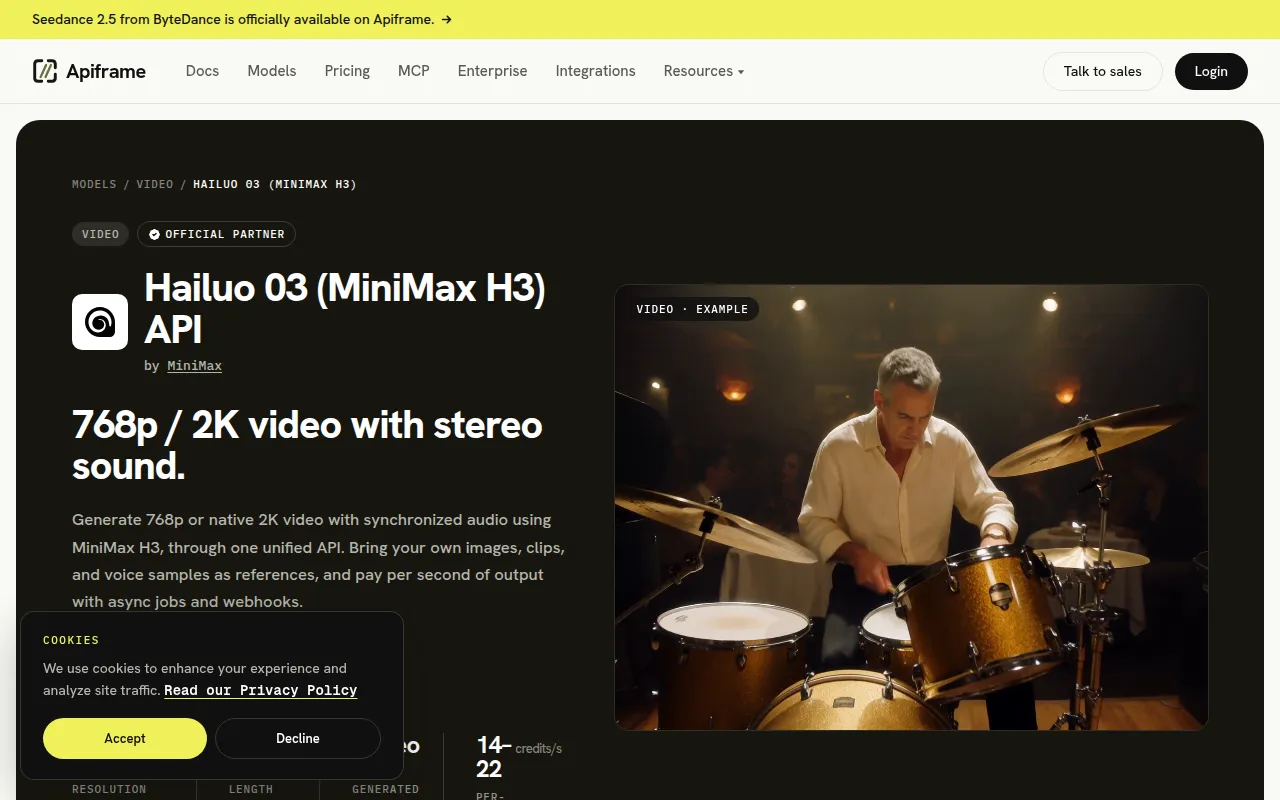
Task: Click the MODELS breadcrumb link
Action: tap(94, 184)
